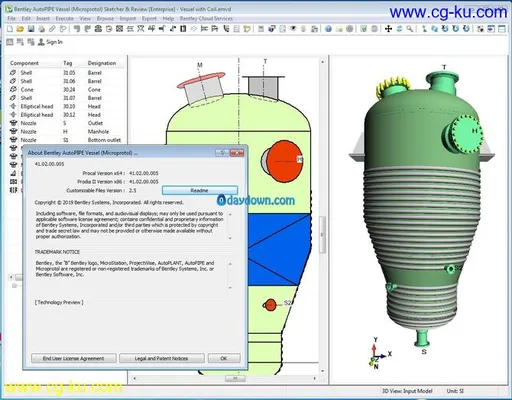Click the Sign In link
The image size is (512, 400).
click(x=54, y=42)
